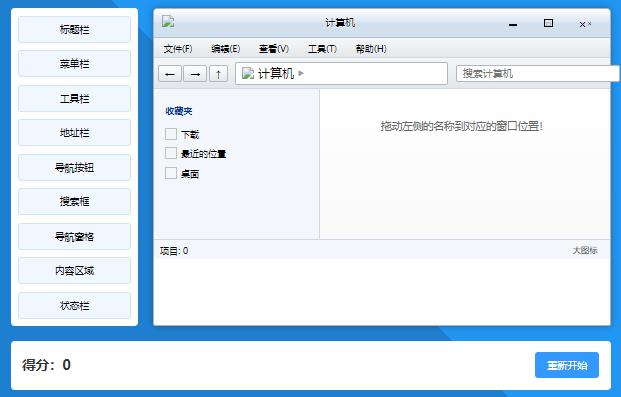The image size is (621, 397).
Task: Click the 最近的位置 item label
Action: point(203,154)
